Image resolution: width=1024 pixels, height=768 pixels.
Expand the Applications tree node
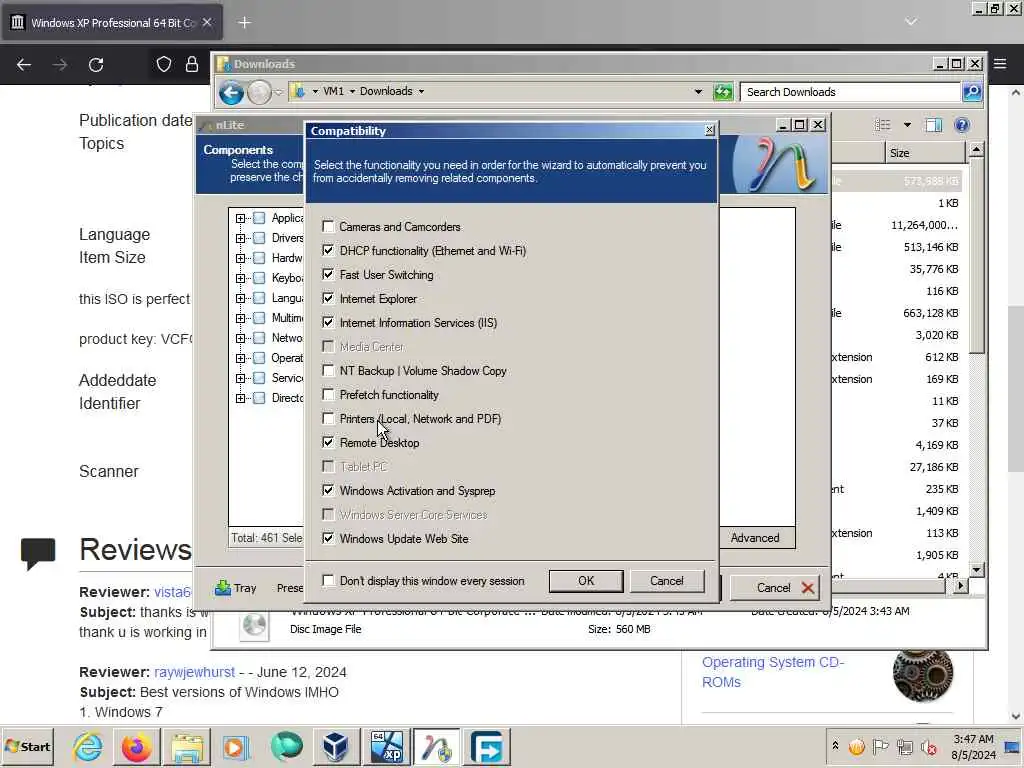(240, 218)
